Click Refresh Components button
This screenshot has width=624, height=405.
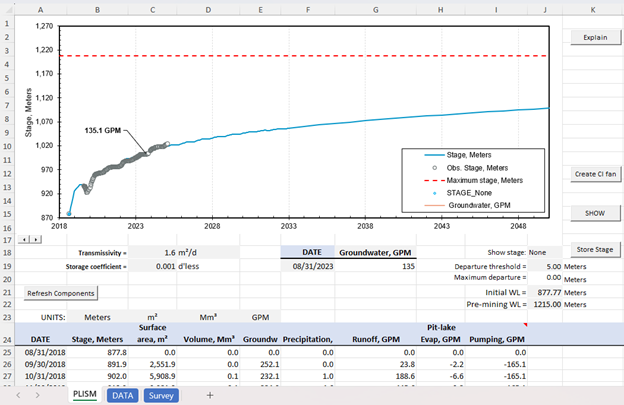[x=61, y=293]
